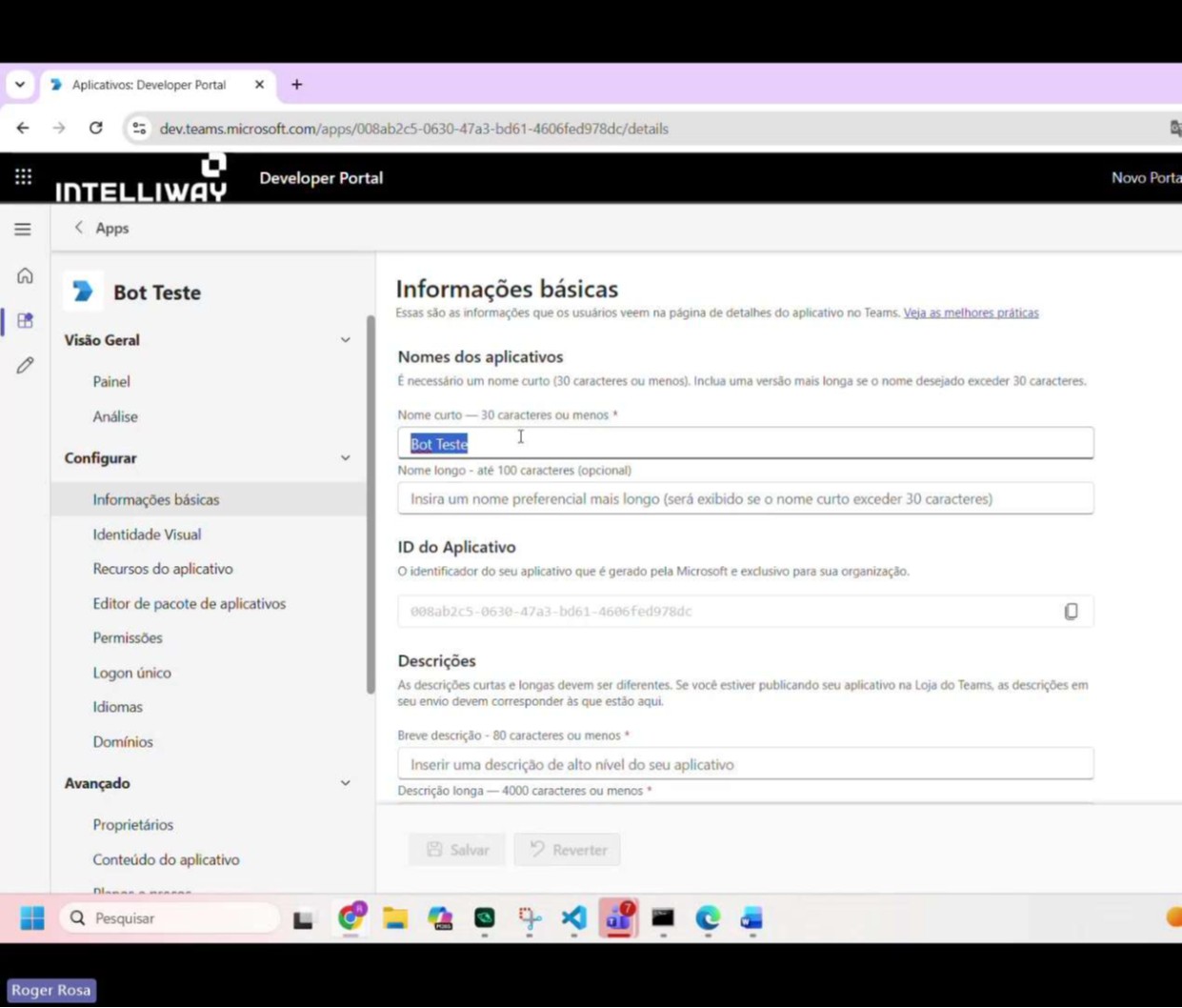Screen dimensions: 1182x1008
Task: Collapse the Avançado section
Action: [x=345, y=783]
